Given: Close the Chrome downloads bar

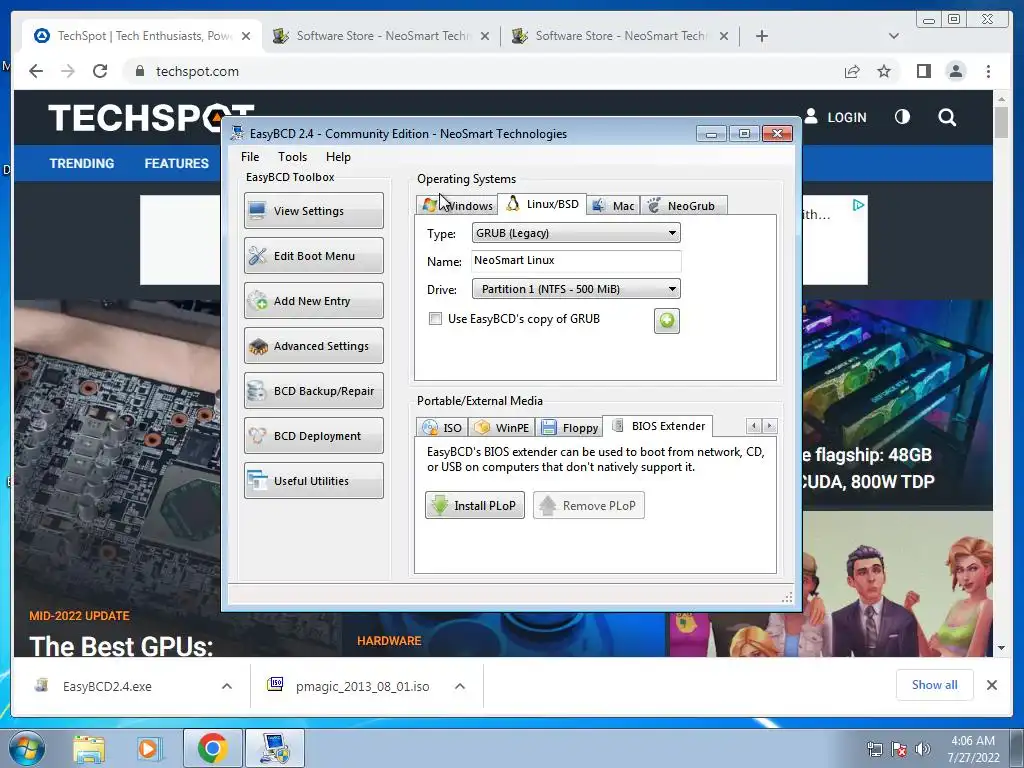Looking at the screenshot, I should click(x=991, y=685).
